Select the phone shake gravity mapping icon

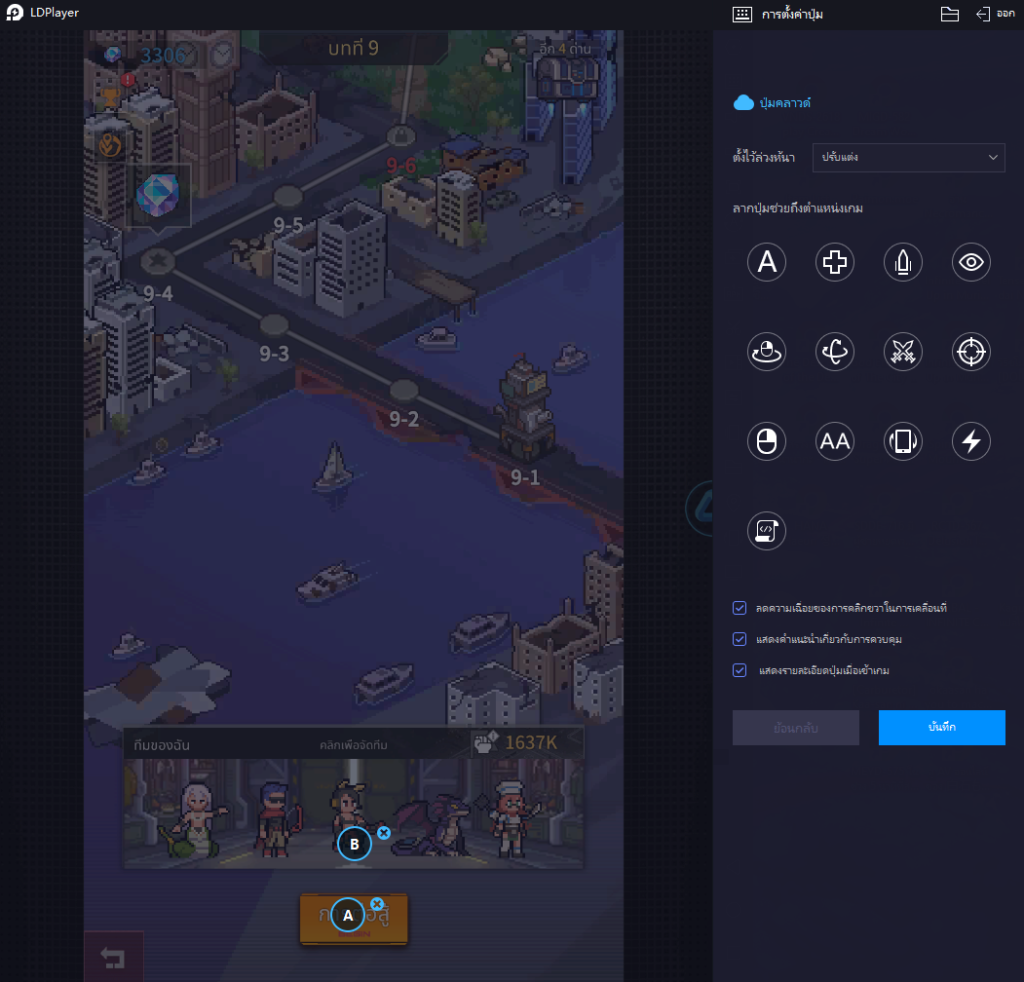[x=903, y=441]
